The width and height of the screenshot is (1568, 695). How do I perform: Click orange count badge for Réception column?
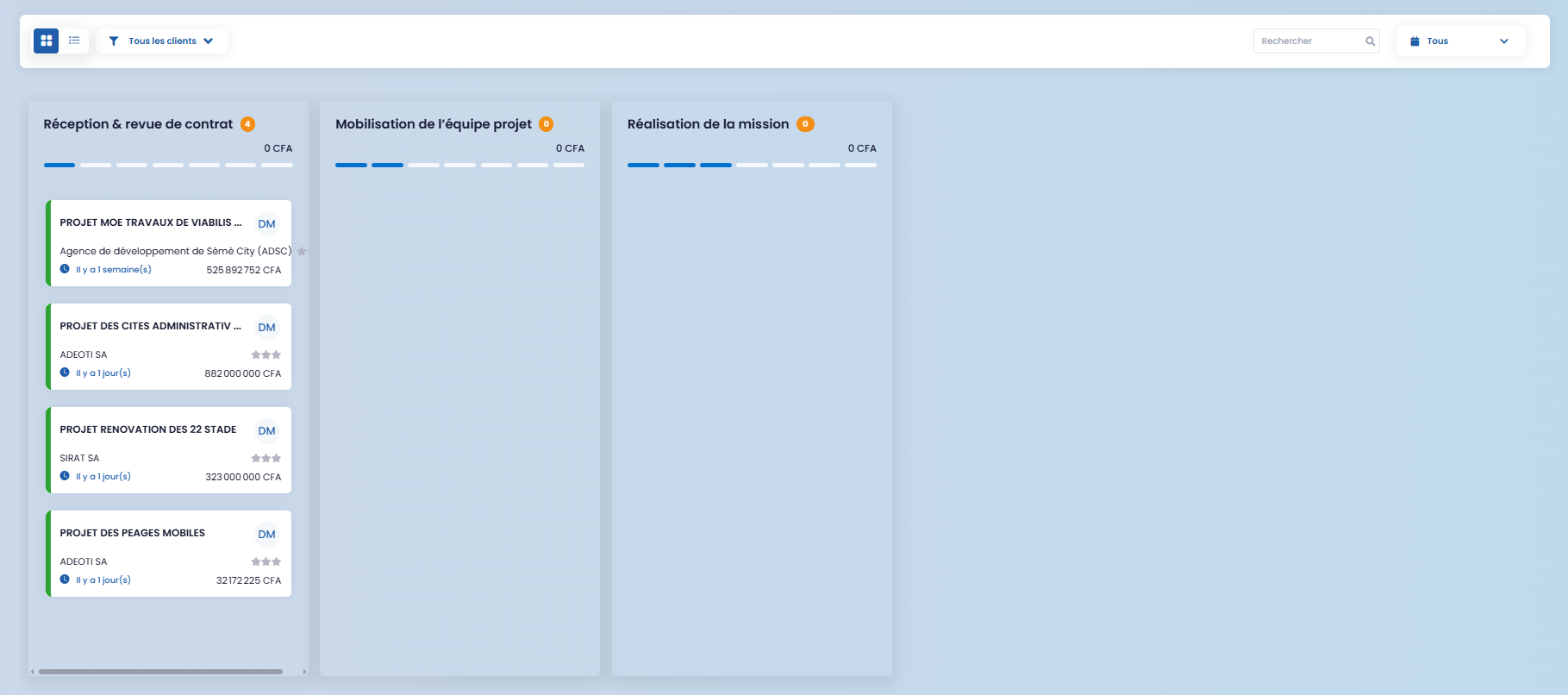pos(247,124)
